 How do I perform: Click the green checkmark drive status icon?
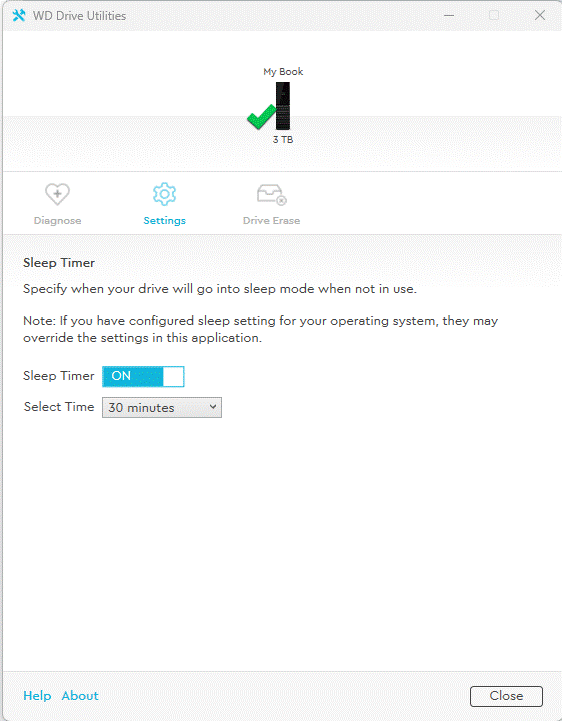(262, 117)
